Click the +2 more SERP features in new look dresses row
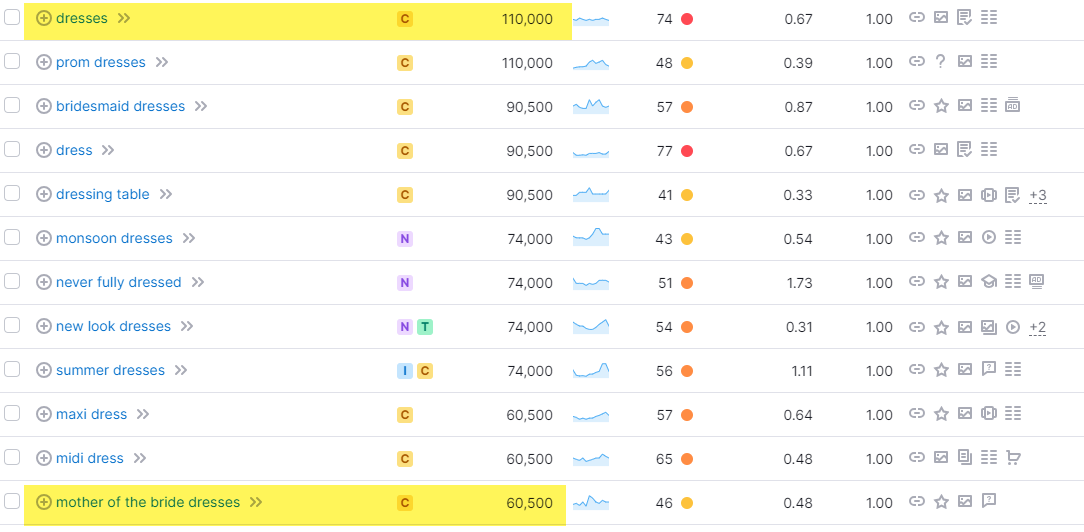 1038,327
